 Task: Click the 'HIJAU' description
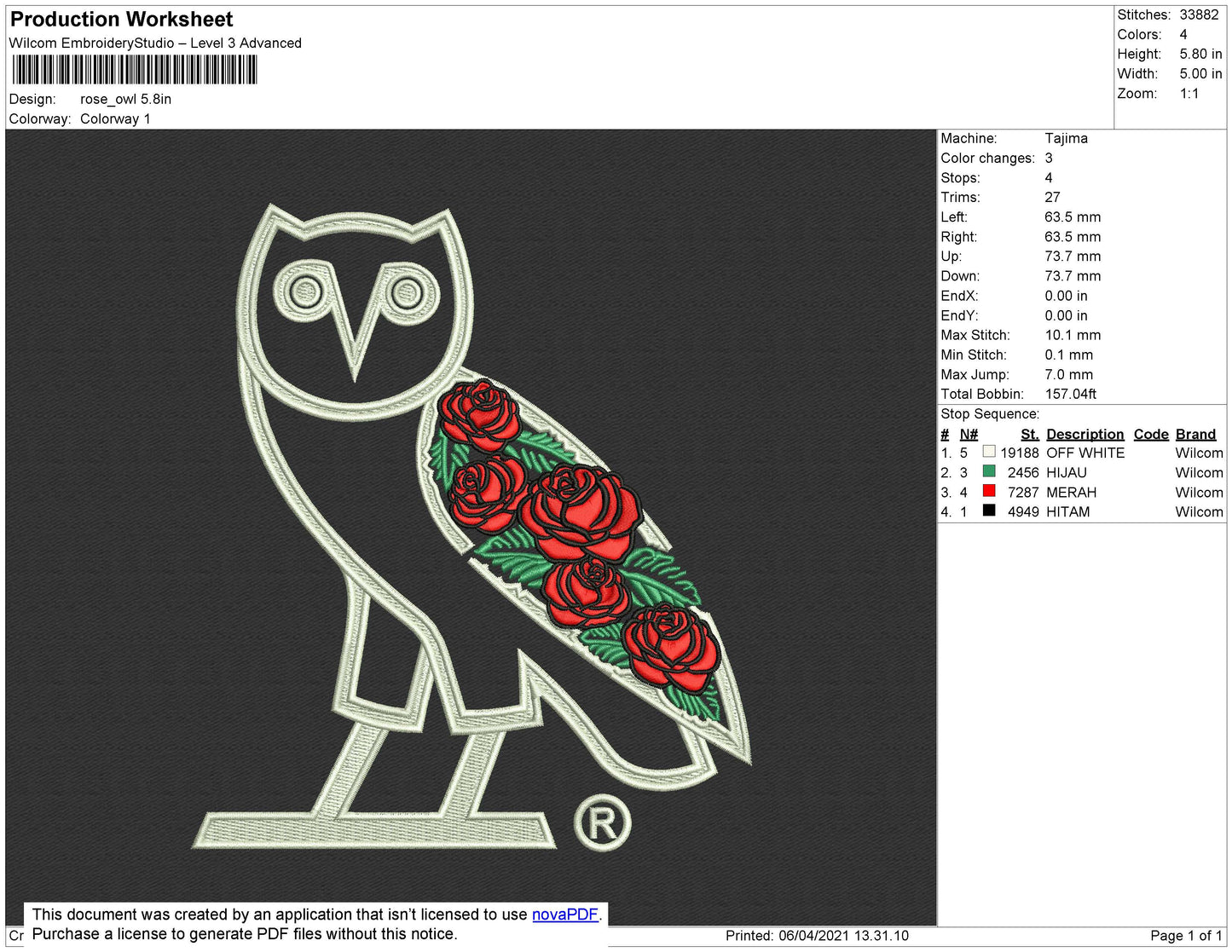[1067, 473]
